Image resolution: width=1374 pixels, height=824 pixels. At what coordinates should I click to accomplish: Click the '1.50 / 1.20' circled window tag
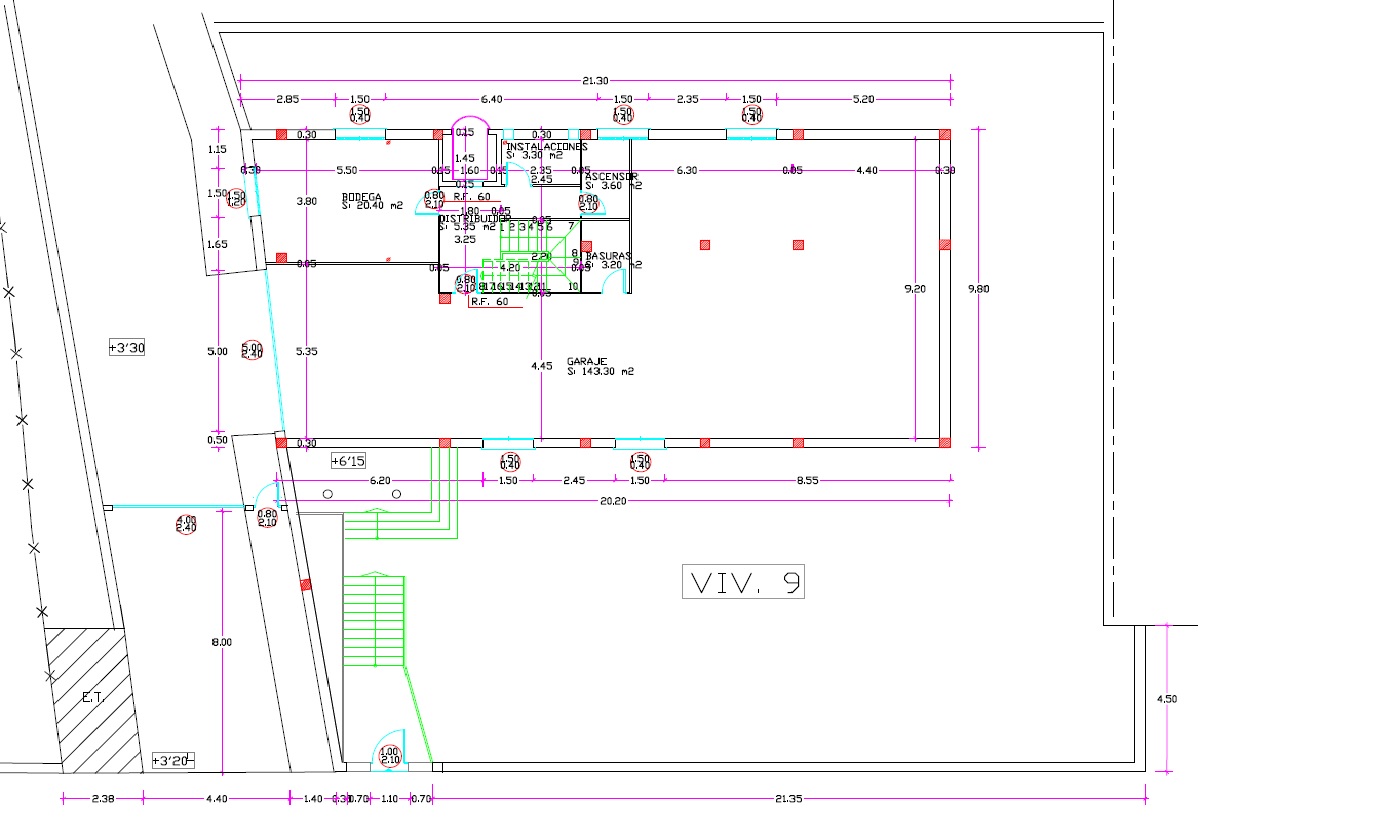pyautogui.click(x=237, y=198)
